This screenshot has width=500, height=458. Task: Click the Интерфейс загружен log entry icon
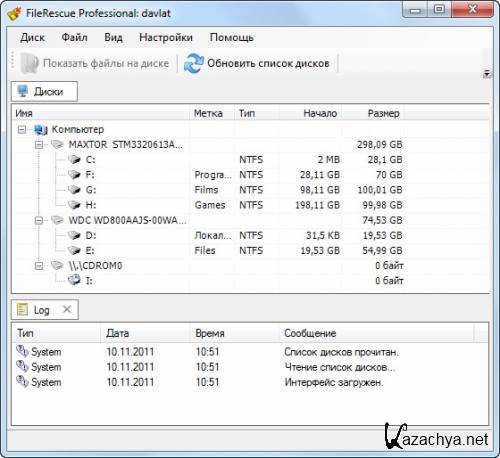(x=22, y=382)
